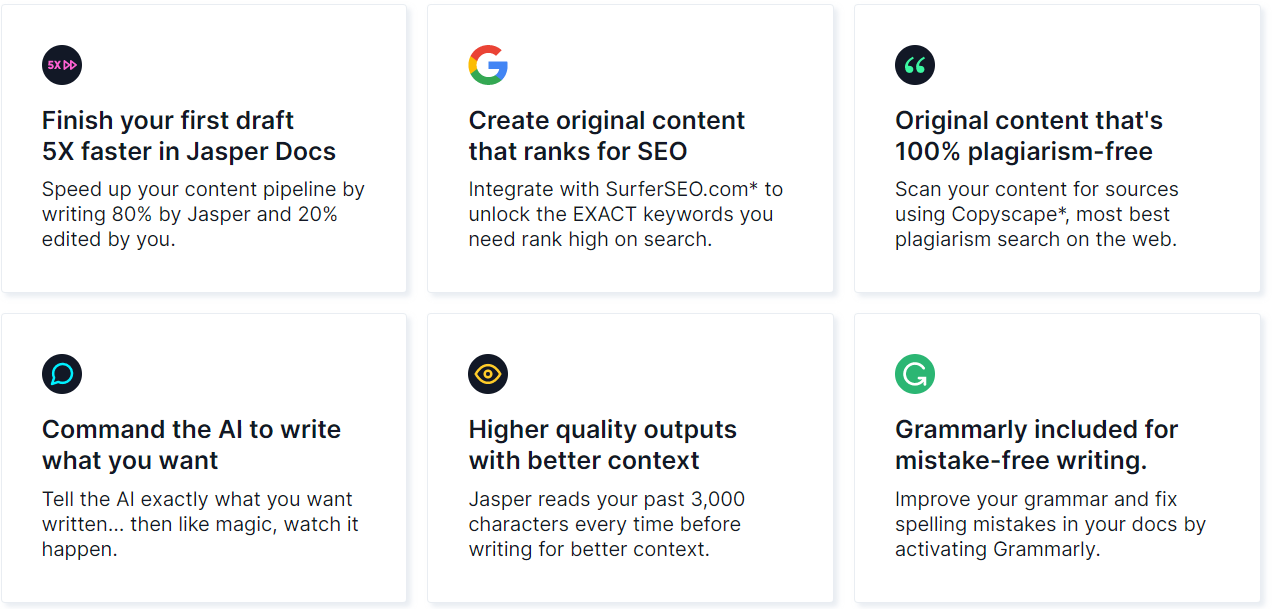The width and height of the screenshot is (1272, 609).
Task: Click the 5X fast-forward icon
Action: point(62,65)
